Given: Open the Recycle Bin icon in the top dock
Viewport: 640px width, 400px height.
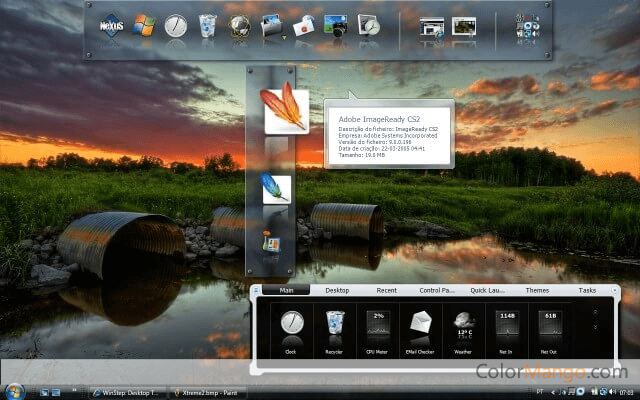Looking at the screenshot, I should (208, 25).
